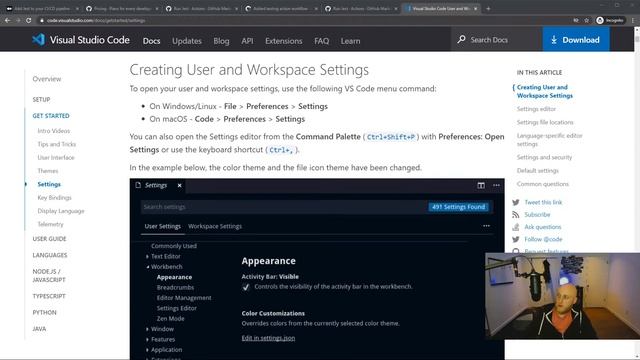This screenshot has height=360, width=640.
Task: Click the search magnifier icon
Action: point(461,40)
